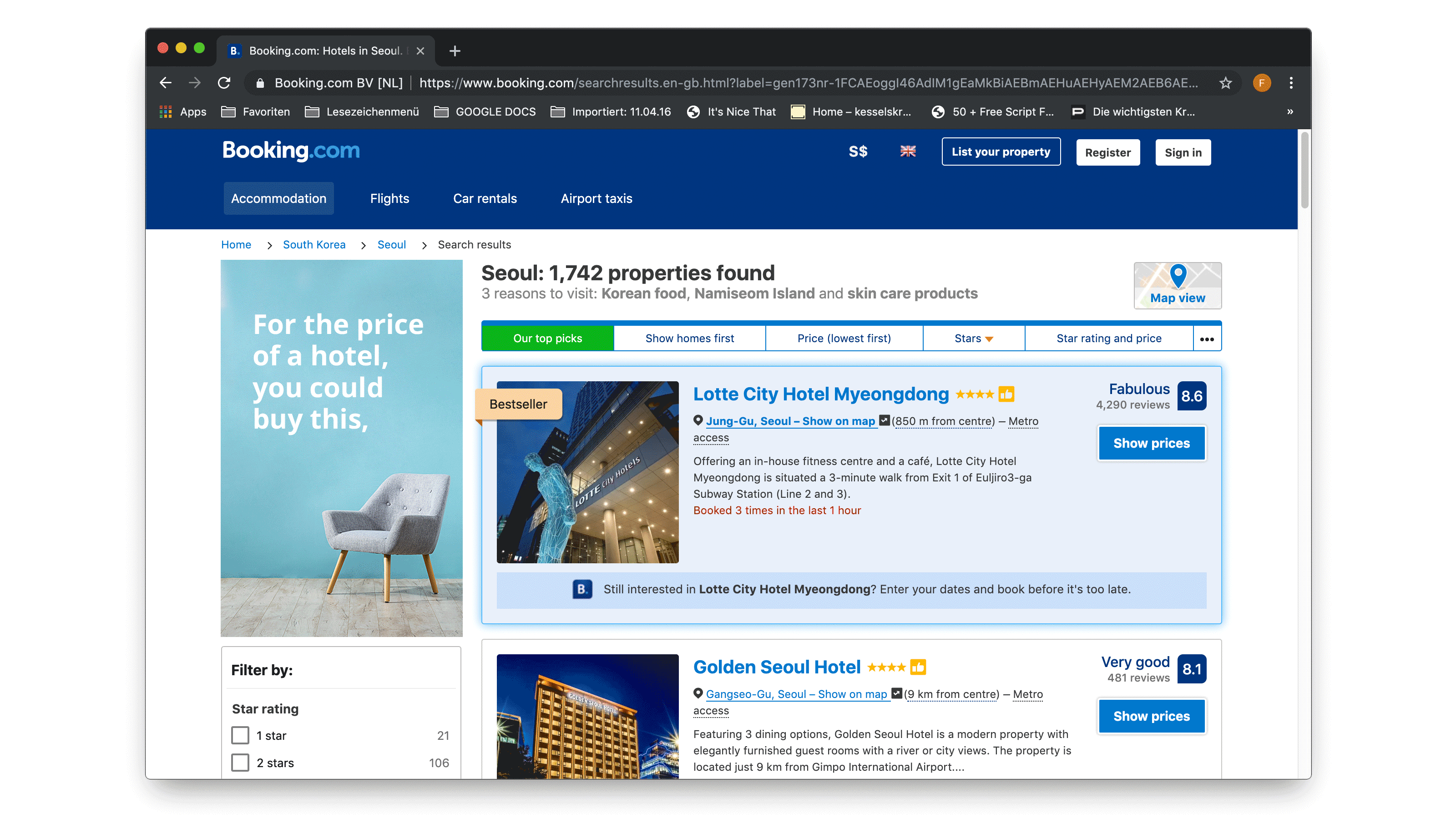Select the Accommodation tab
1456x819 pixels.
(278, 198)
